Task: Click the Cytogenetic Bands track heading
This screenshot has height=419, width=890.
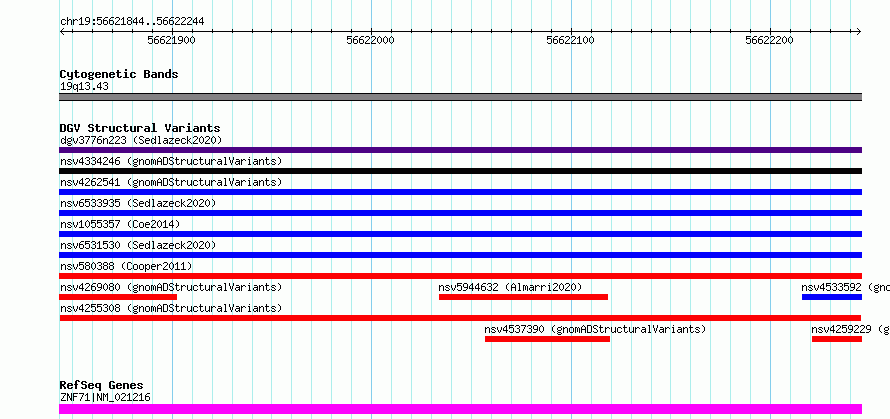Action: click(119, 74)
